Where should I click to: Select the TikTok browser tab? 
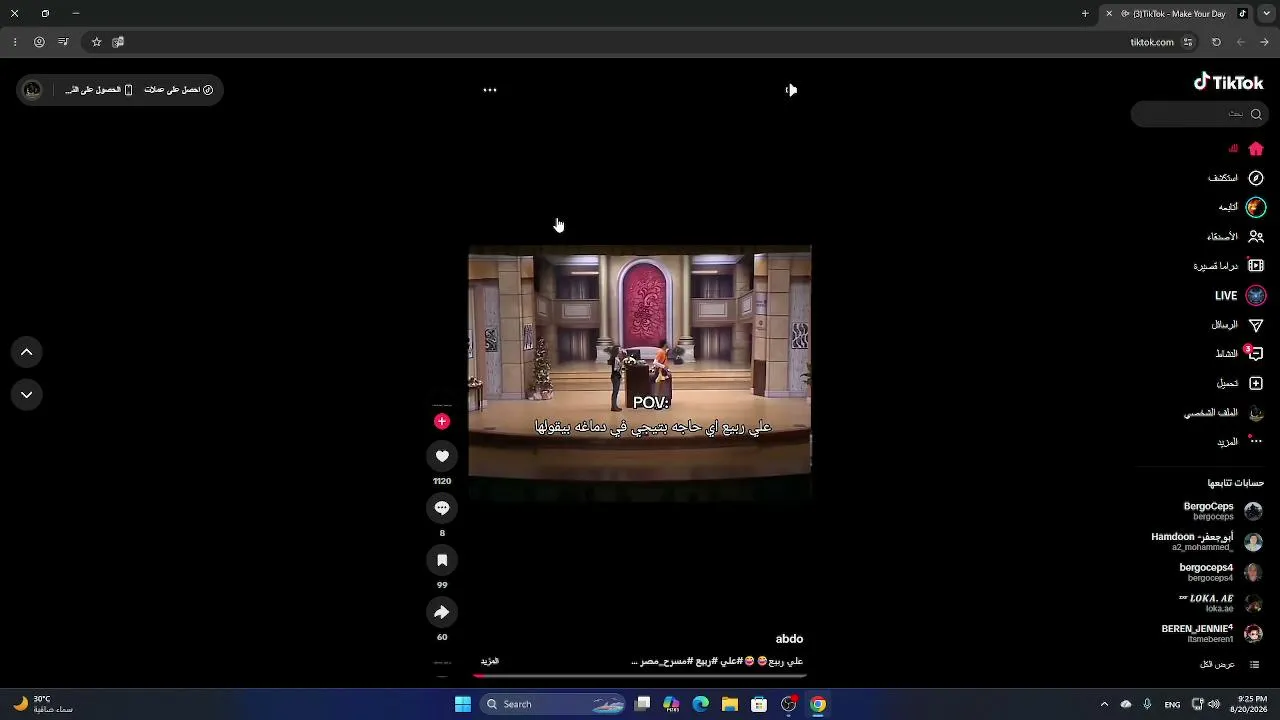pos(1178,14)
